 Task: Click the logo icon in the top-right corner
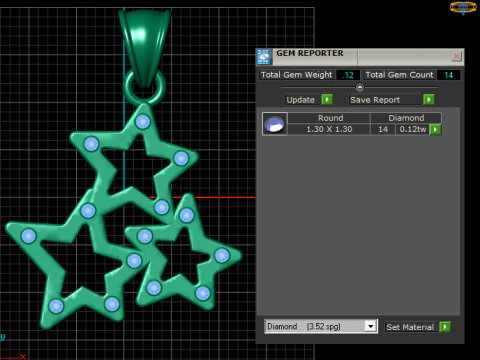[x=463, y=8]
